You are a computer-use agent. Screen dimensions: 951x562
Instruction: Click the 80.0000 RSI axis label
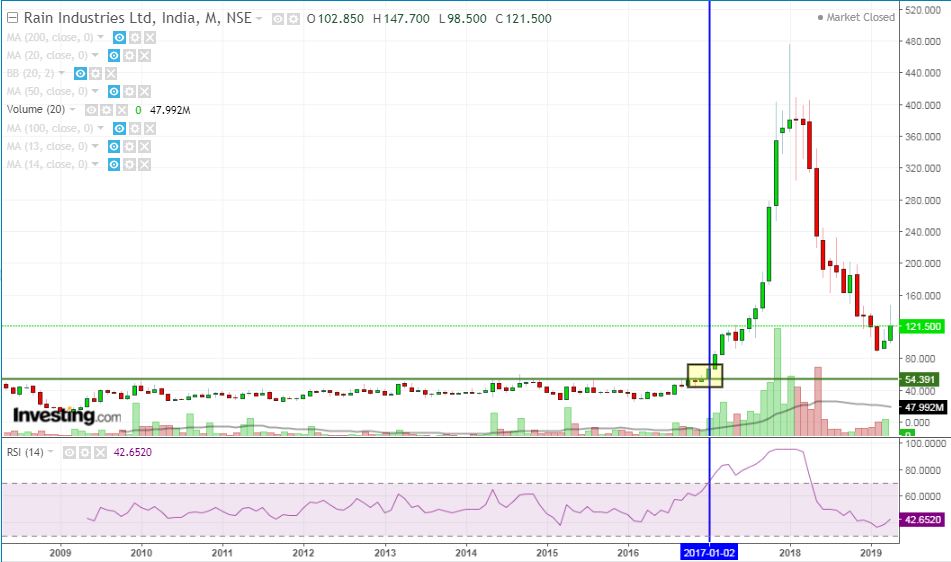(x=924, y=470)
